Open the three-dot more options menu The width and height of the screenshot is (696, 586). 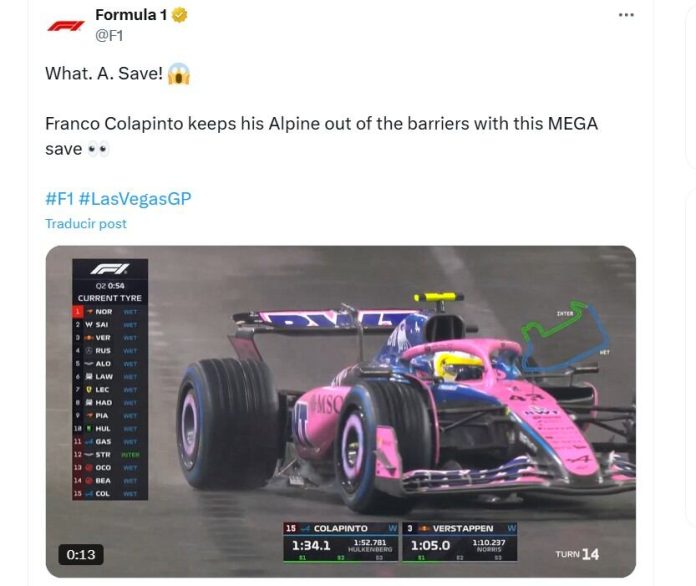coord(626,15)
